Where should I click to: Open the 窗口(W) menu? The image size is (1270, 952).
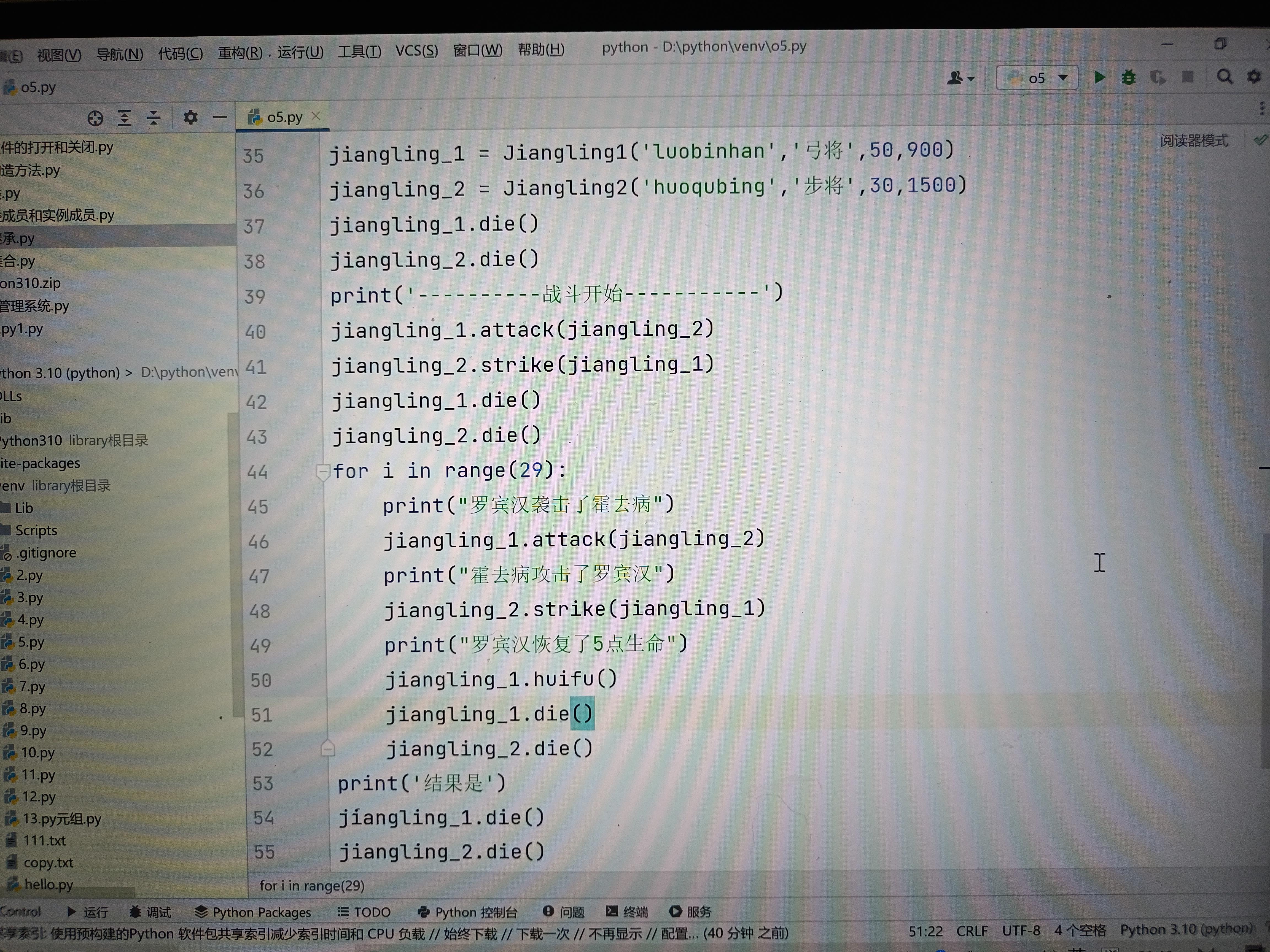(478, 50)
